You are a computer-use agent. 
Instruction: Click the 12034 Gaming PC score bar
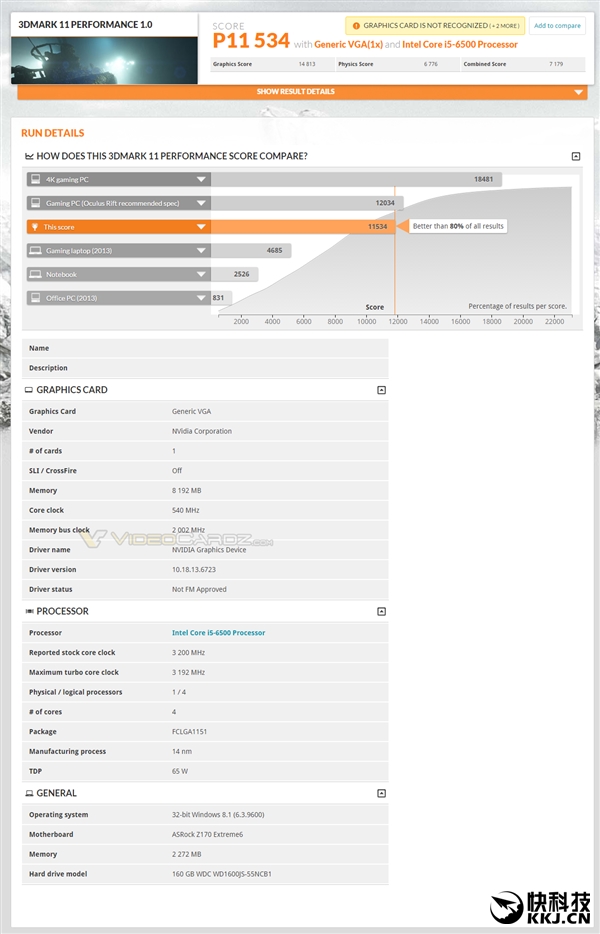307,203
